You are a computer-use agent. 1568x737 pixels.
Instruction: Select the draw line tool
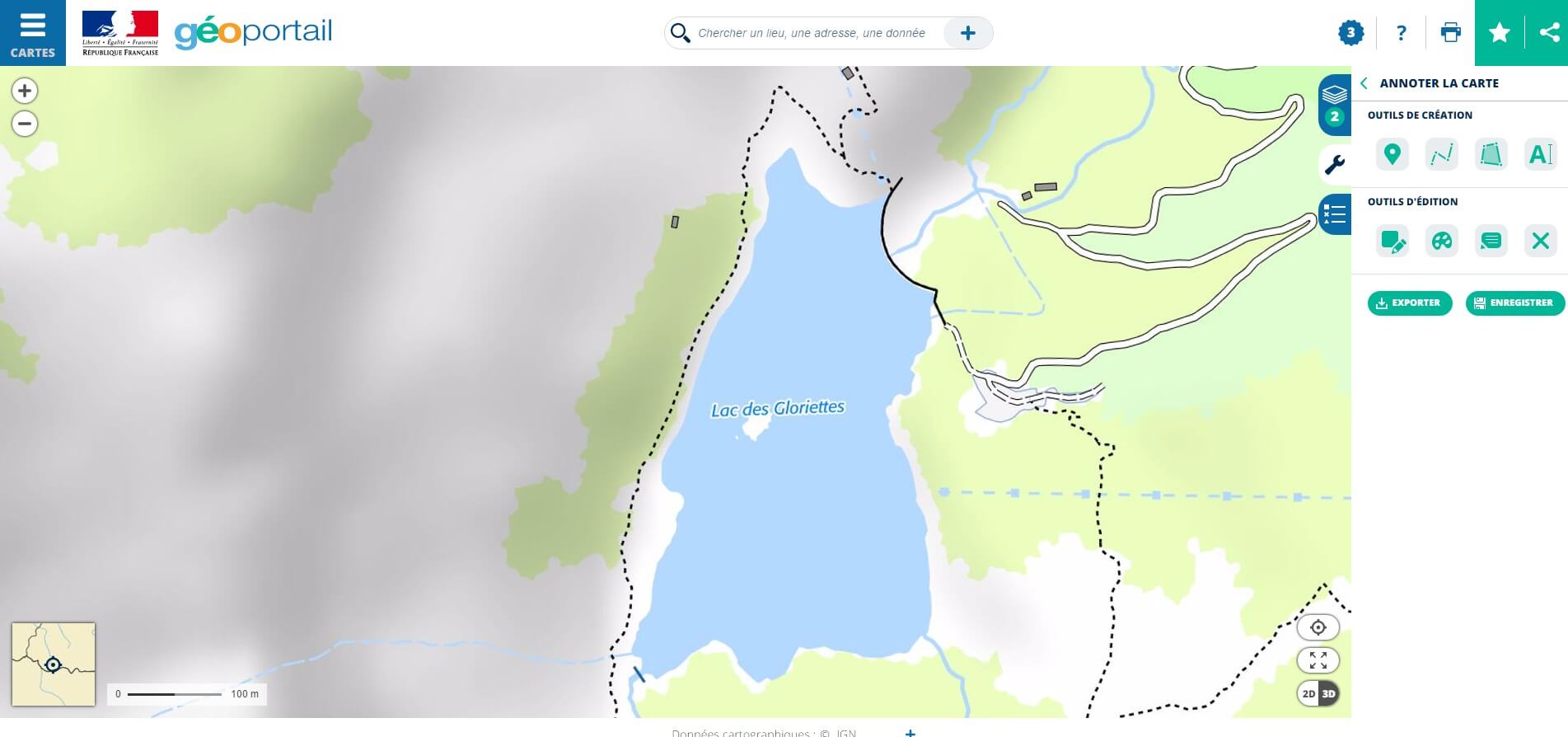[1441, 154]
